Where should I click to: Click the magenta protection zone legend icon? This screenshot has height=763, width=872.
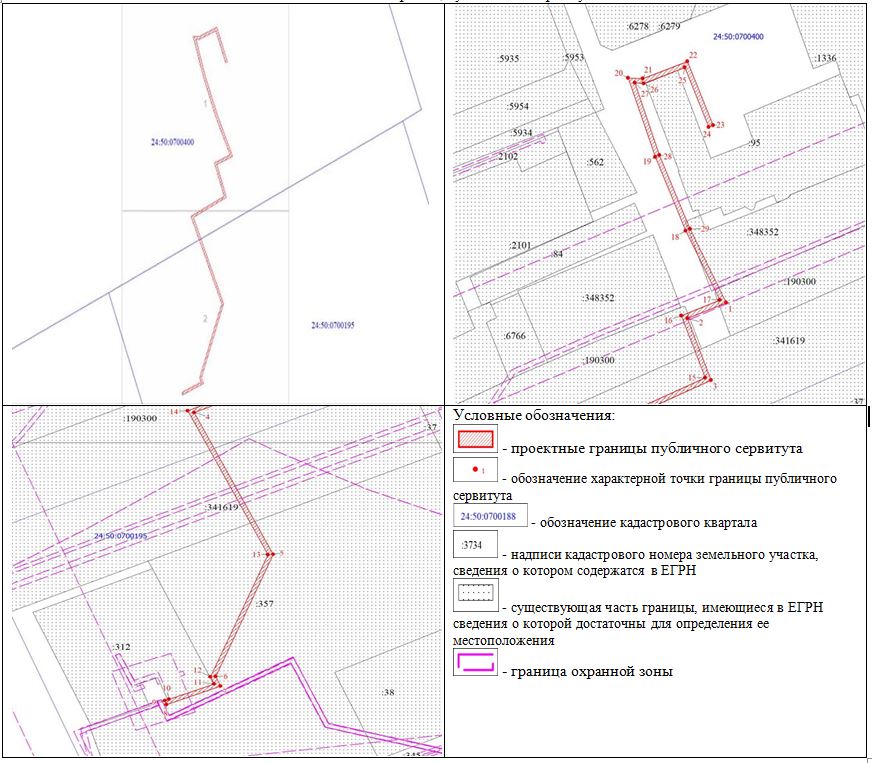(476, 662)
